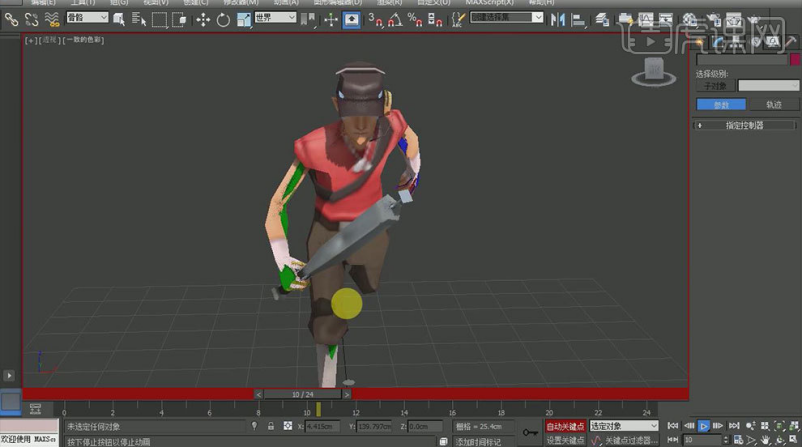Click the magenta object color swatch
The width and height of the screenshot is (803, 448).
click(x=795, y=60)
